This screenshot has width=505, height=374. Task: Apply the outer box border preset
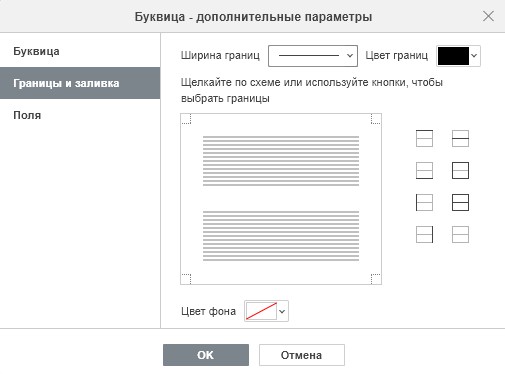[460, 170]
